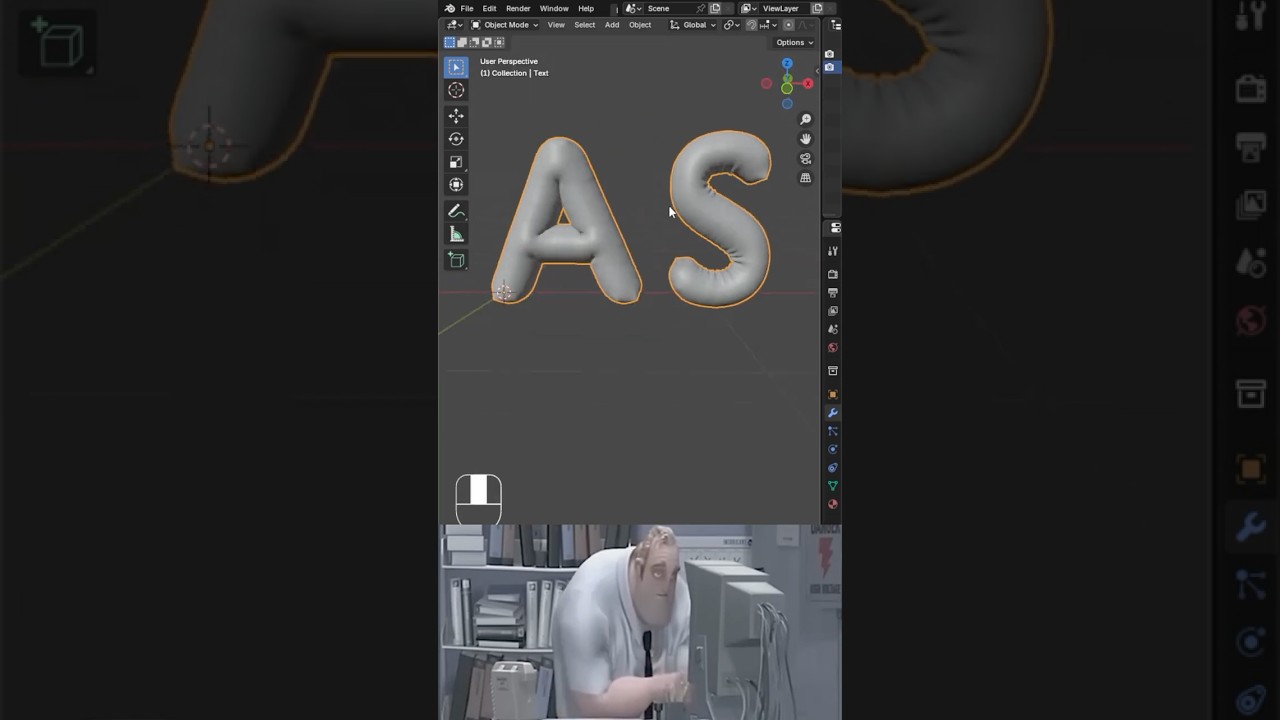Set selection mode to invert

pos(486,42)
